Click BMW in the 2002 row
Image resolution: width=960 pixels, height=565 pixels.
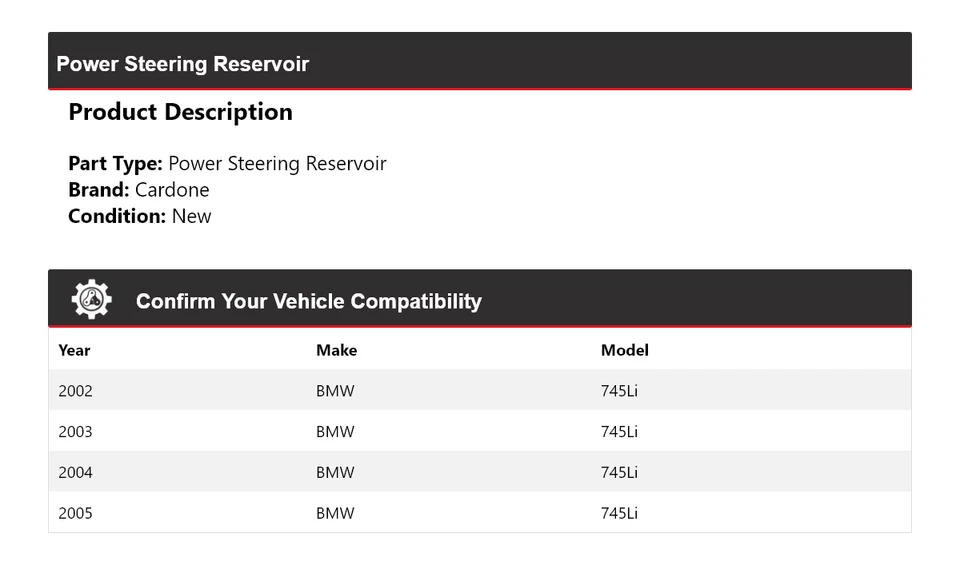(335, 391)
